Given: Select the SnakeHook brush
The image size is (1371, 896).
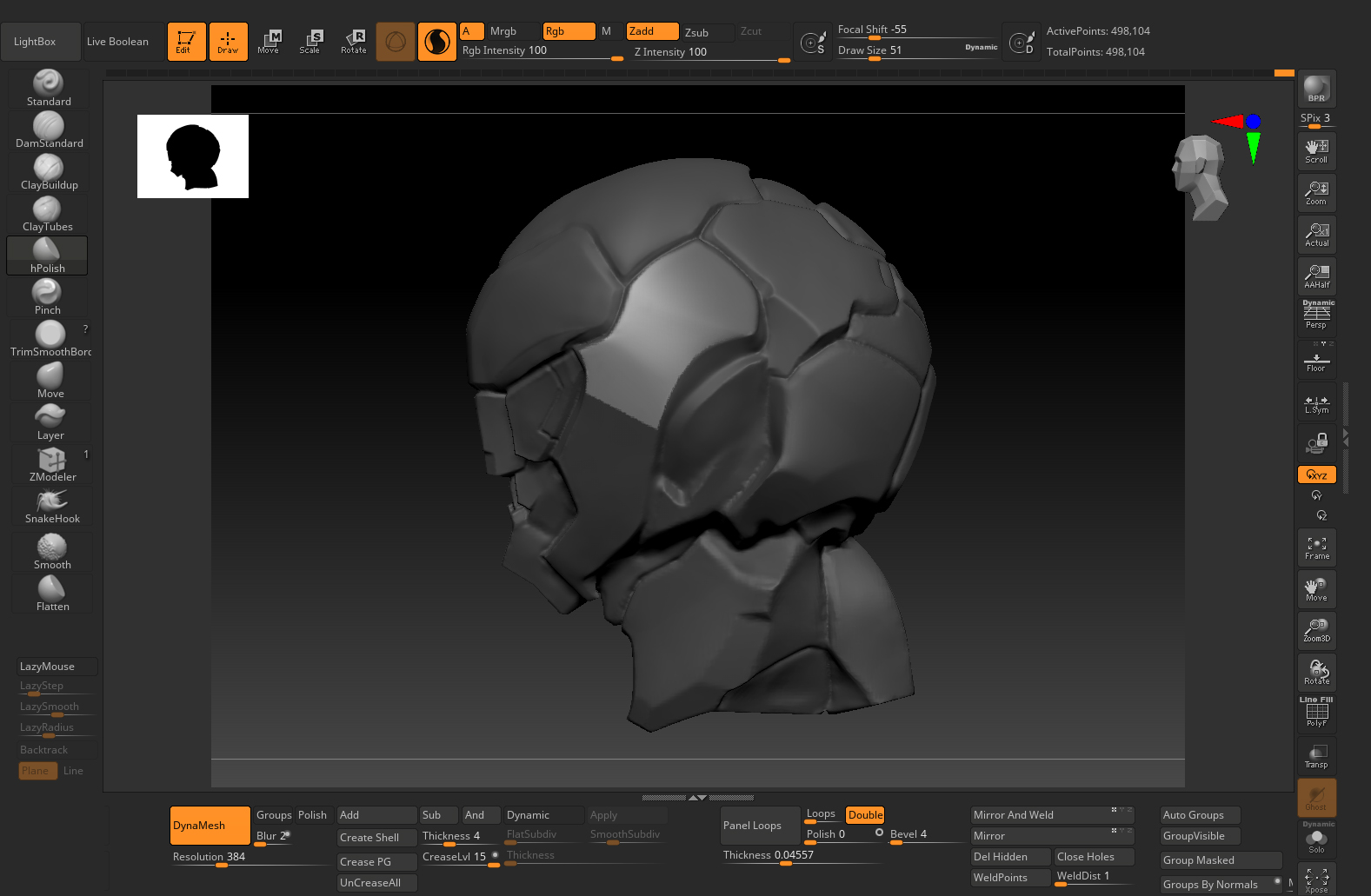Looking at the screenshot, I should pyautogui.click(x=52, y=506).
